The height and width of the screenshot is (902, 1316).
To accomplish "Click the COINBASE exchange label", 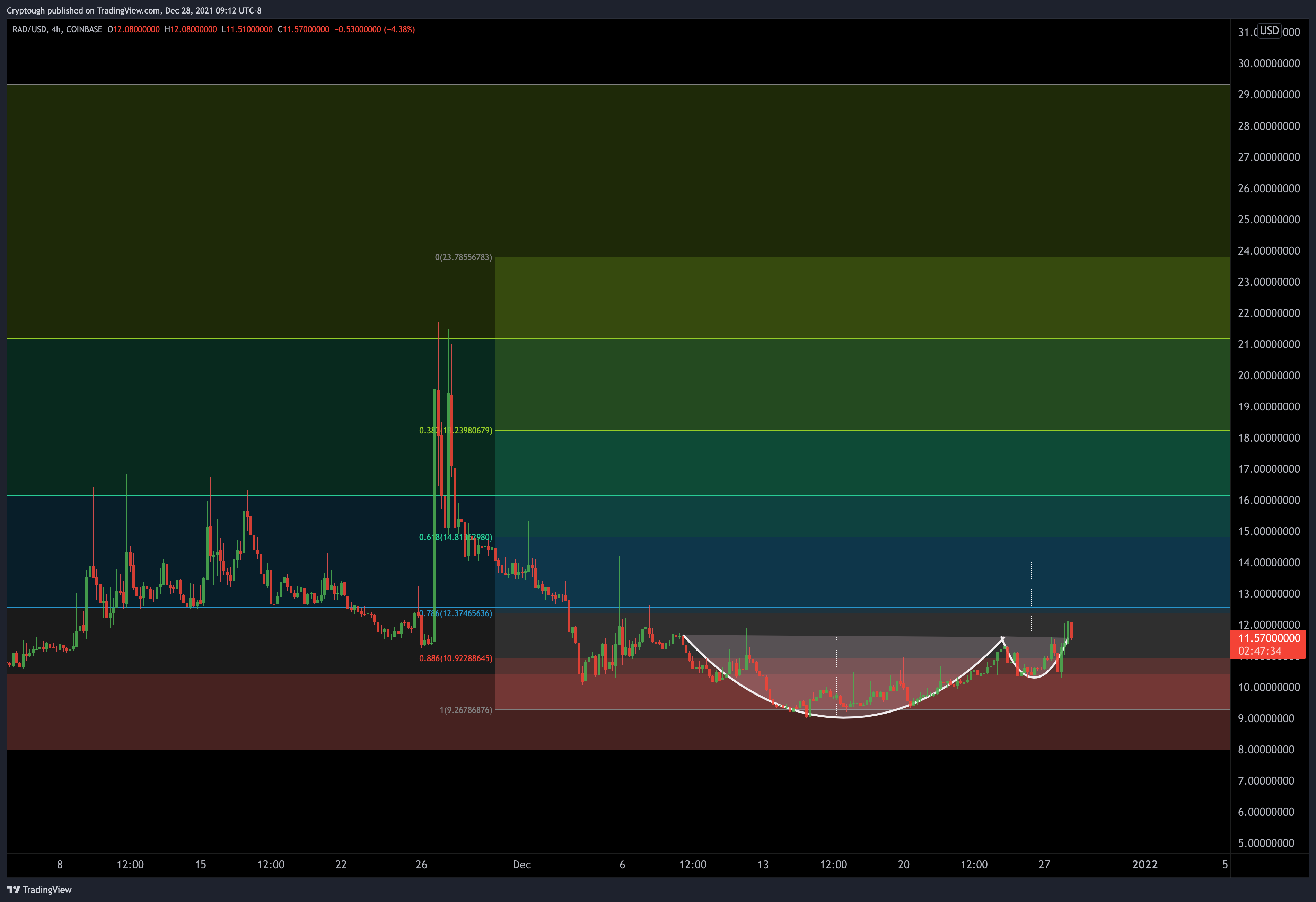I will point(84,29).
